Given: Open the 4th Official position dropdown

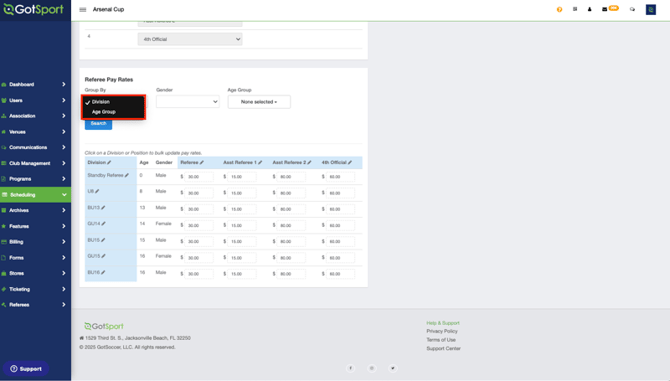Looking at the screenshot, I should (190, 39).
